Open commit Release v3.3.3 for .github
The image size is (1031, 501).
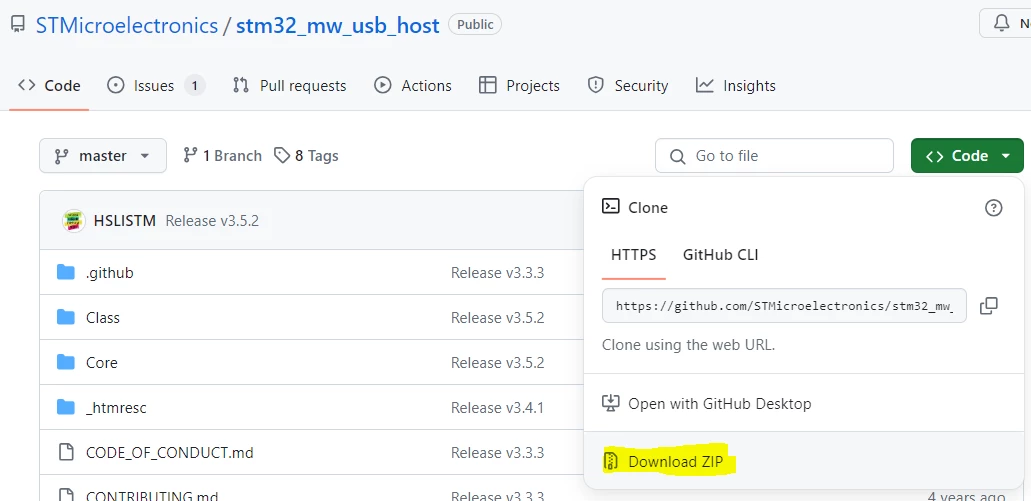point(497,273)
